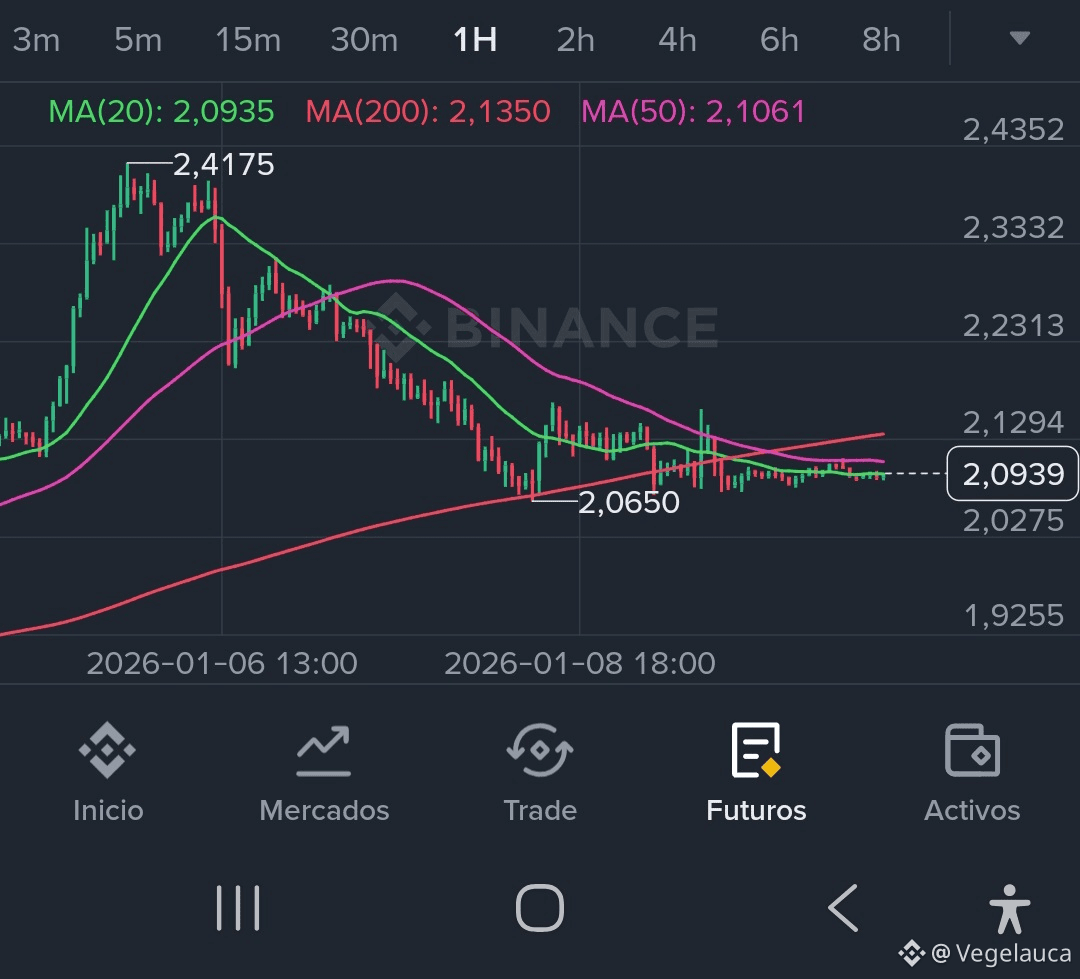Image resolution: width=1080 pixels, height=979 pixels.
Task: Open the Futuros document icon
Action: click(x=756, y=751)
